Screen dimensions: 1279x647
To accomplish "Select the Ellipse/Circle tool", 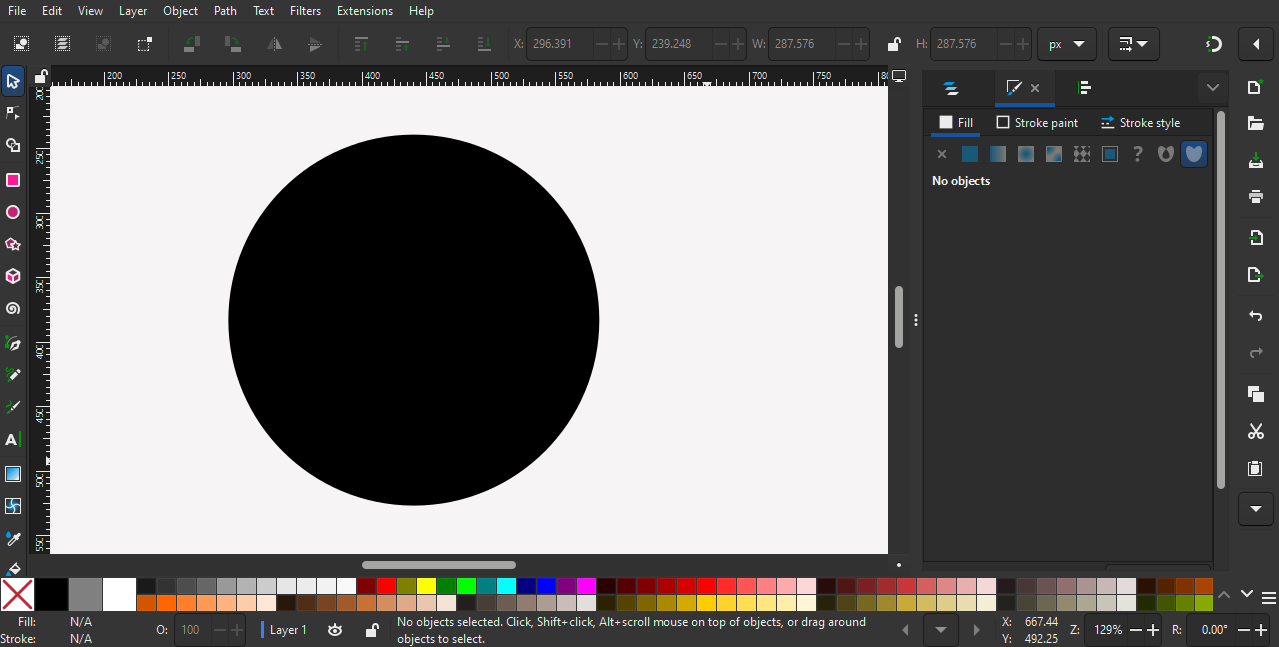I will (x=13, y=212).
